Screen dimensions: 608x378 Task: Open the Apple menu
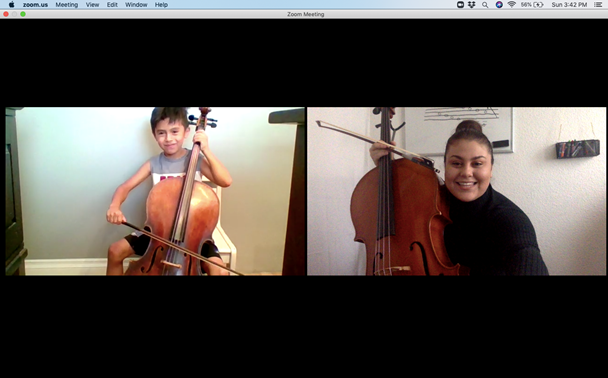click(x=11, y=5)
